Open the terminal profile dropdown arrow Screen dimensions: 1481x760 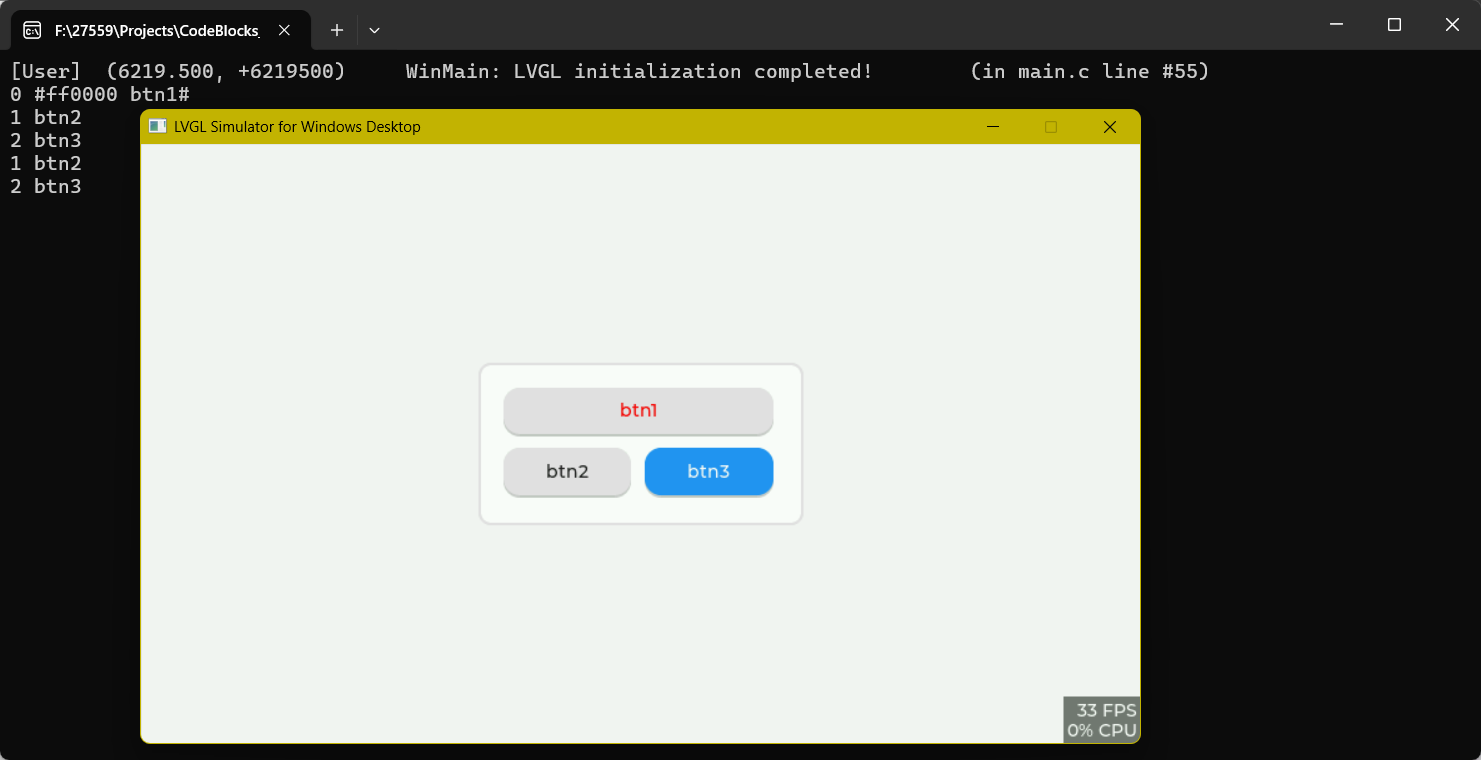click(374, 30)
